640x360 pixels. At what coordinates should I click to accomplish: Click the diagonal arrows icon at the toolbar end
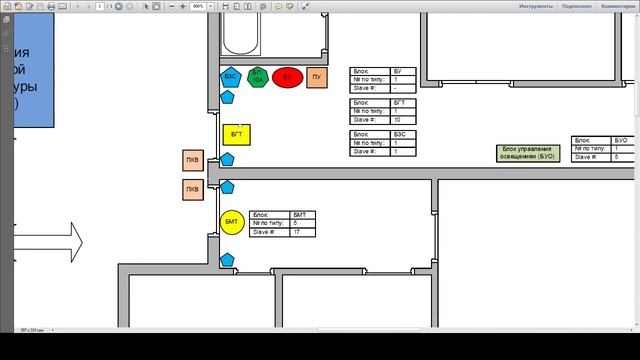click(305, 6)
